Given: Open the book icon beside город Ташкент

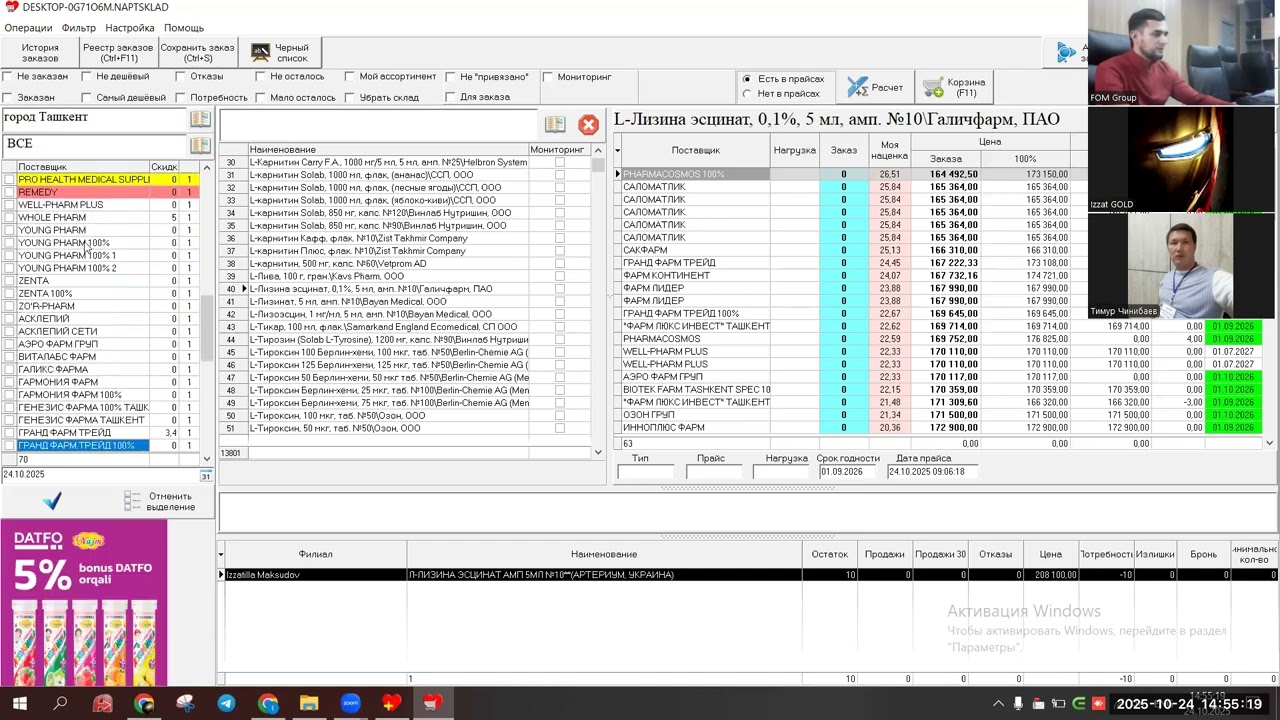Looking at the screenshot, I should tap(200, 119).
